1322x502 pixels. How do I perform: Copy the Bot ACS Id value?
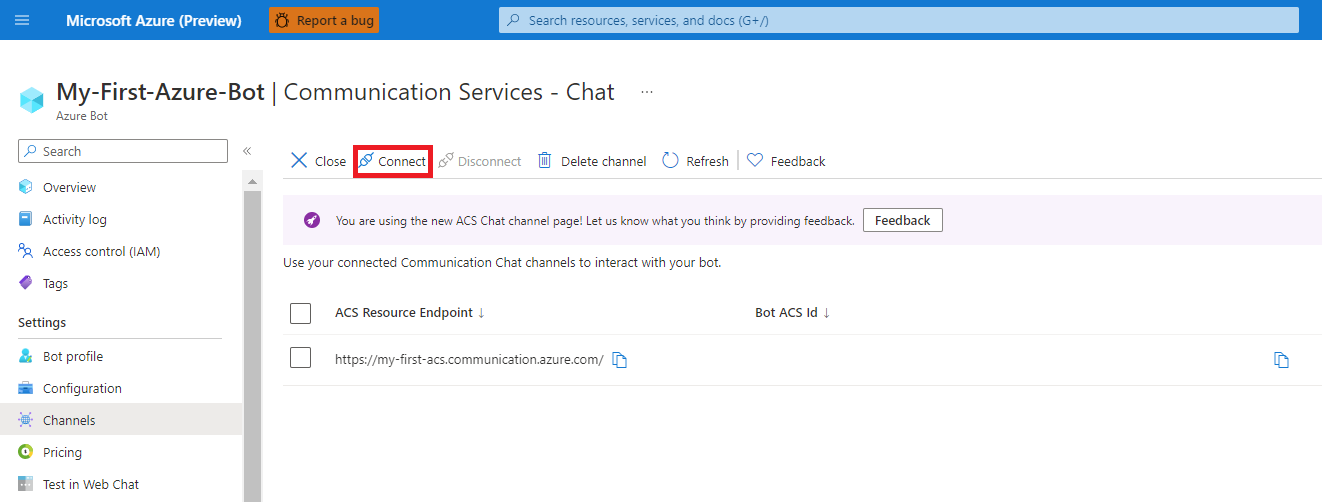(1281, 360)
